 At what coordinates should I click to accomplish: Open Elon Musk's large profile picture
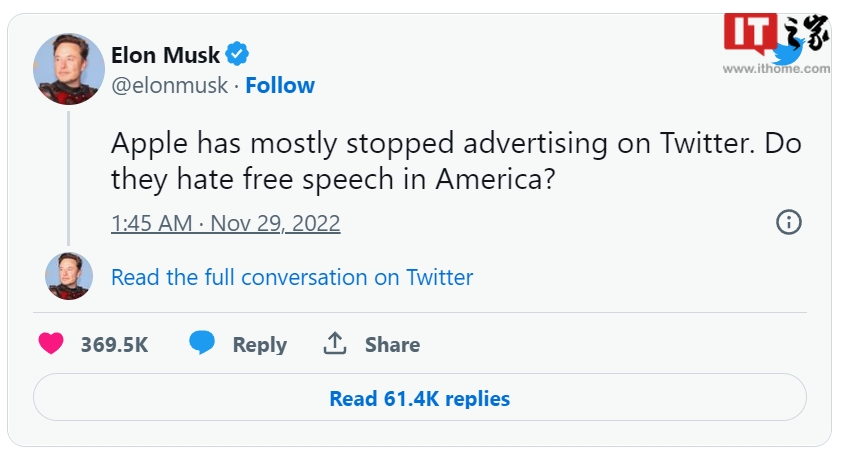click(69, 69)
